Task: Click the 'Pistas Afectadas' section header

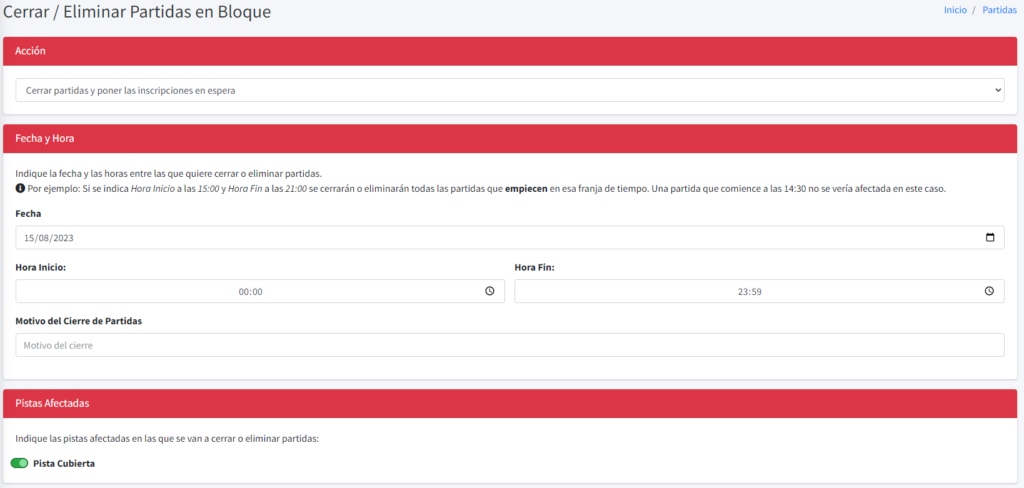Action: [x=510, y=404]
